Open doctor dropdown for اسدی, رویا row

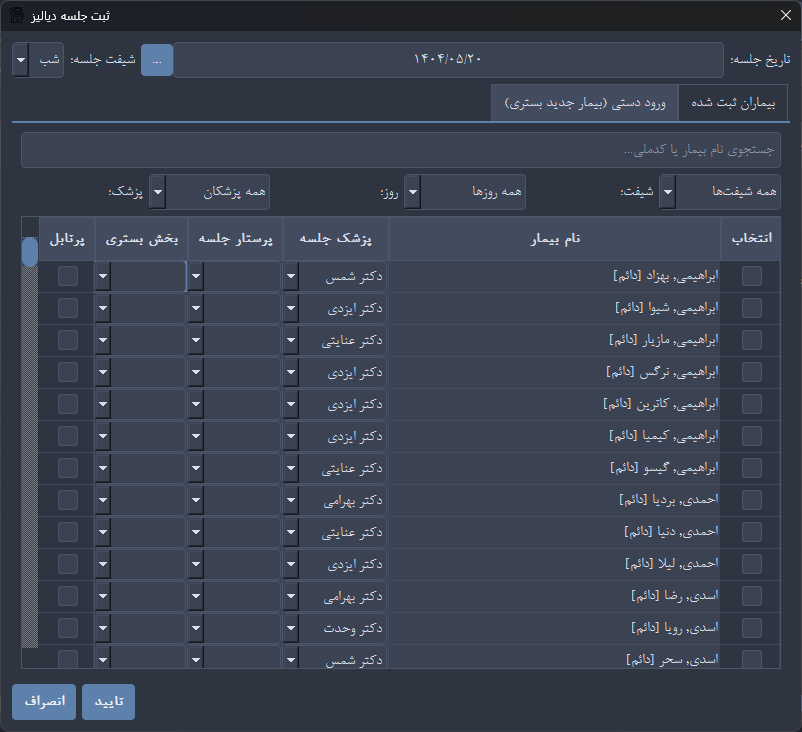291,628
